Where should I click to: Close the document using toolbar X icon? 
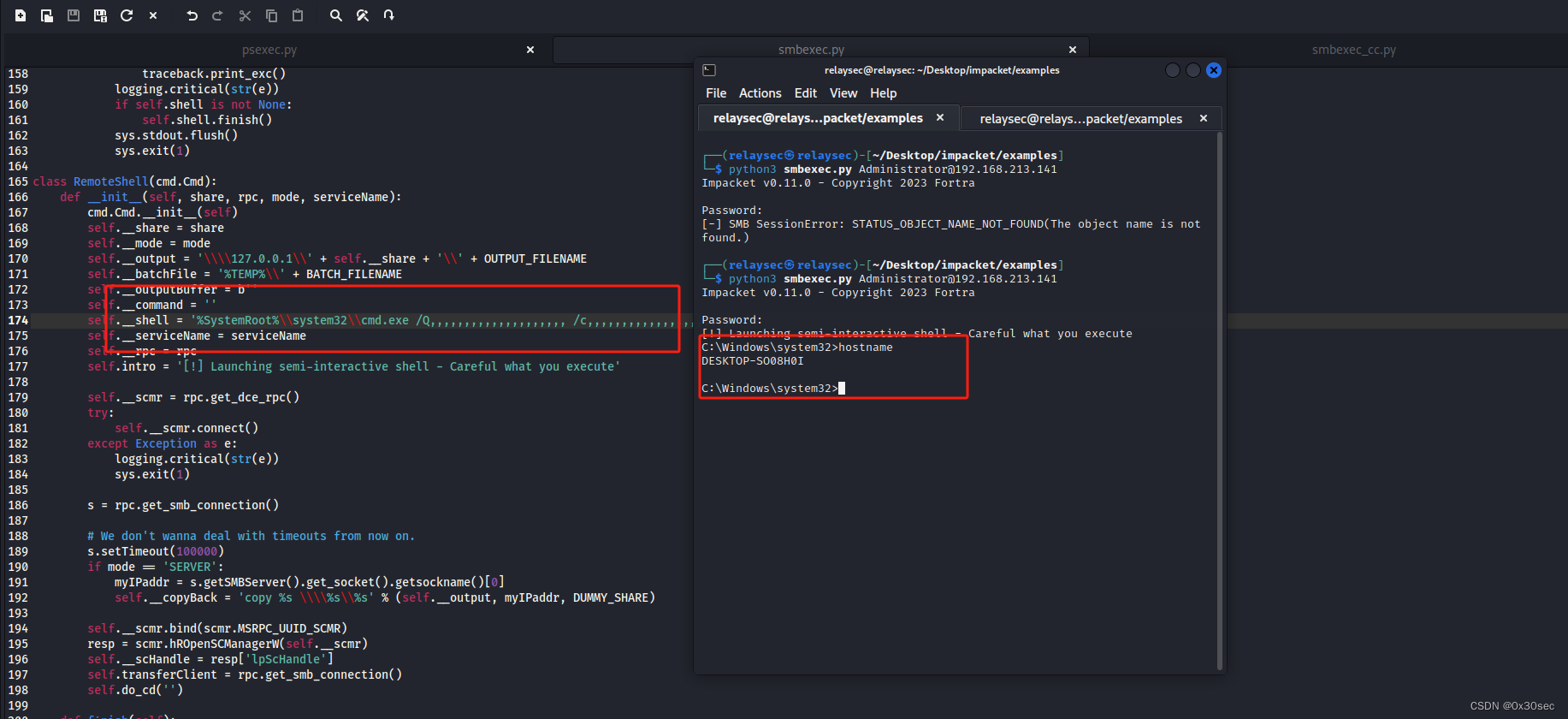coord(153,15)
